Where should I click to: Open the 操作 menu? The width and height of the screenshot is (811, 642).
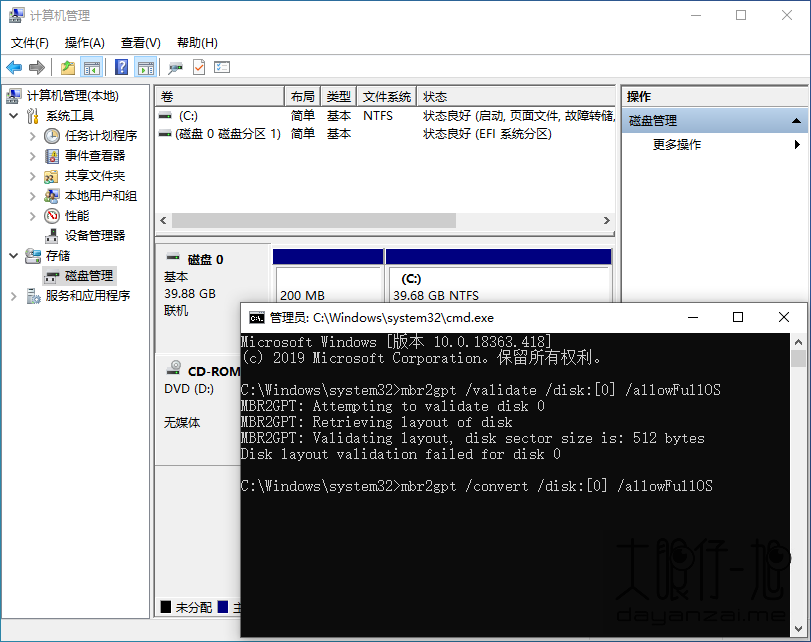(85, 44)
